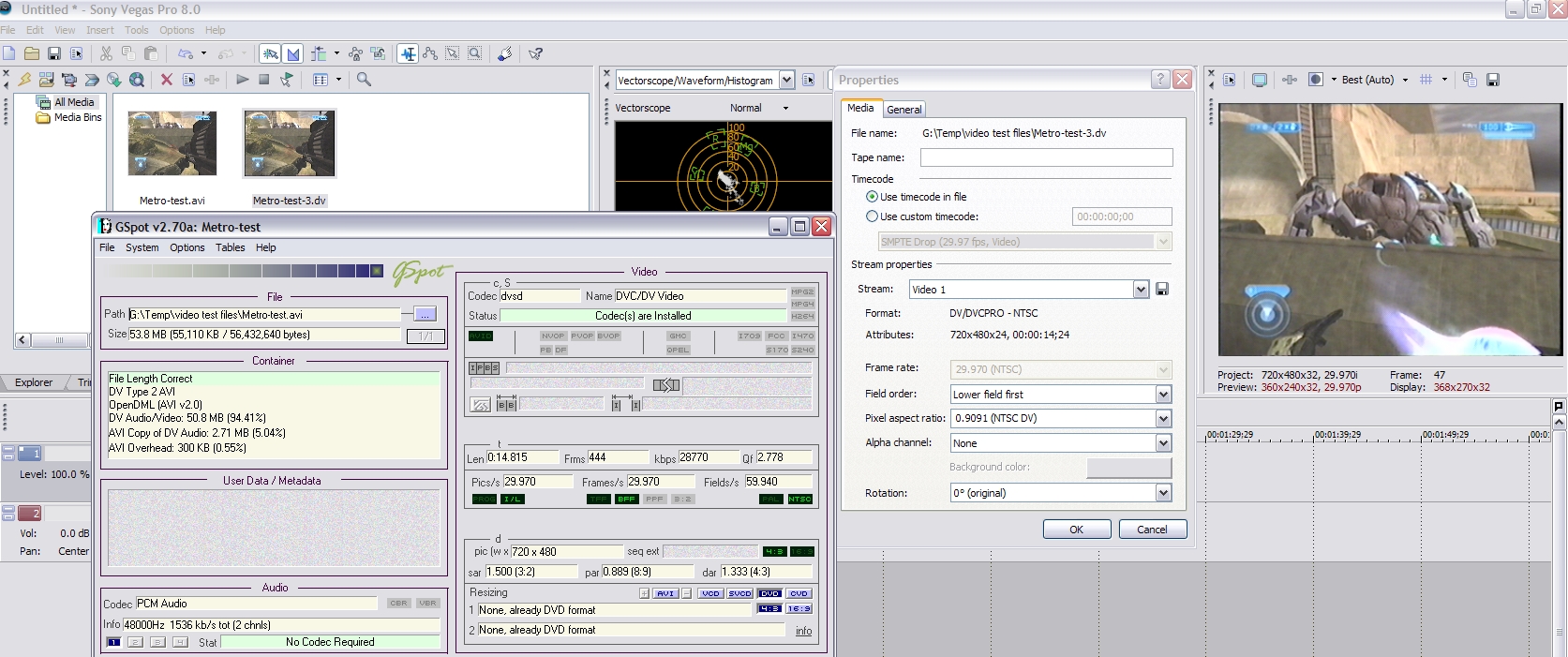Toggle the Automatic Crossfades icon
Image resolution: width=1568 pixels, height=657 pixels.
click(x=293, y=53)
